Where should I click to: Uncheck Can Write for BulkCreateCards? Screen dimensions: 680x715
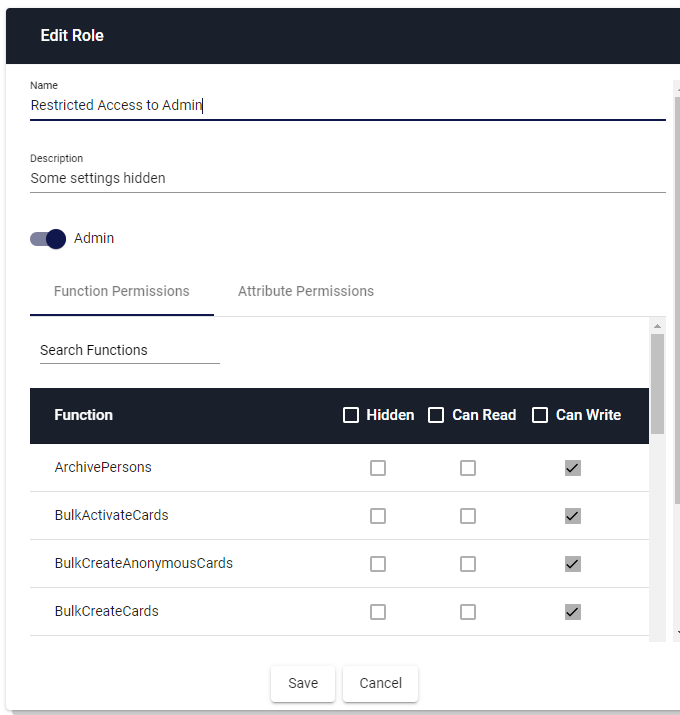[x=573, y=612]
